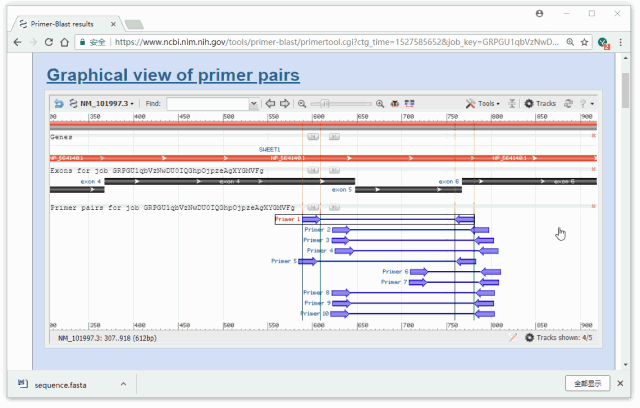Open the green browser extension icon
Image resolution: width=640 pixels, height=408 pixels.
pyautogui.click(x=603, y=42)
